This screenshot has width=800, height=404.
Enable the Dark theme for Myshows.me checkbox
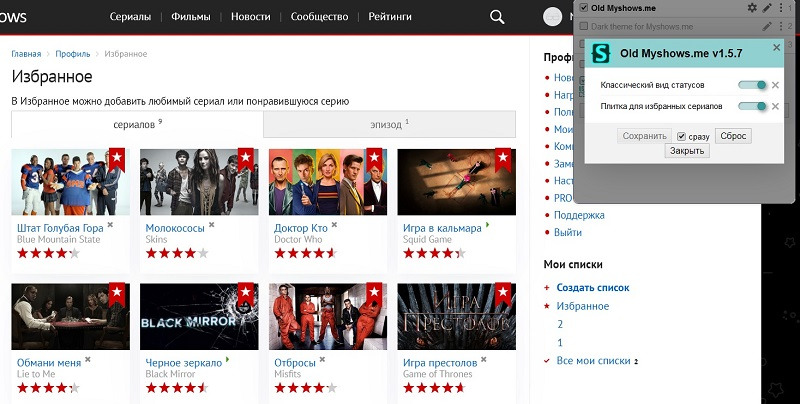(584, 26)
